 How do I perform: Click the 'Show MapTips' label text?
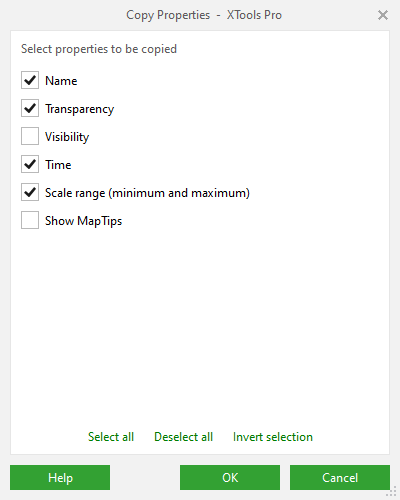coord(84,221)
